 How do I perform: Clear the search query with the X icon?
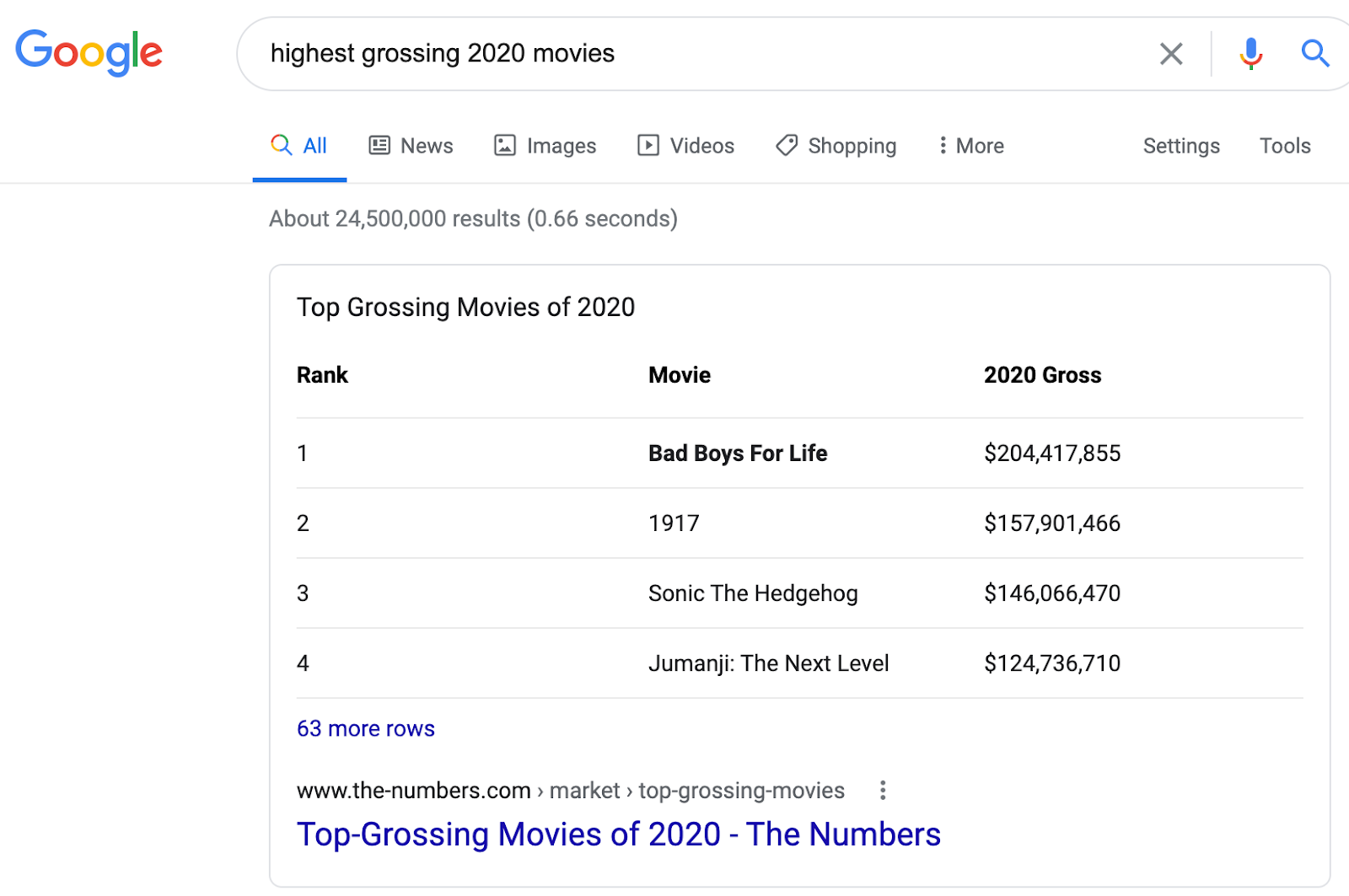[x=1171, y=54]
